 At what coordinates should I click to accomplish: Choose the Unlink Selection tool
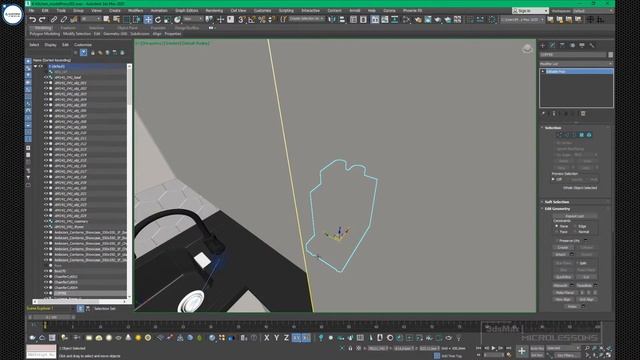pyautogui.click(x=63, y=20)
